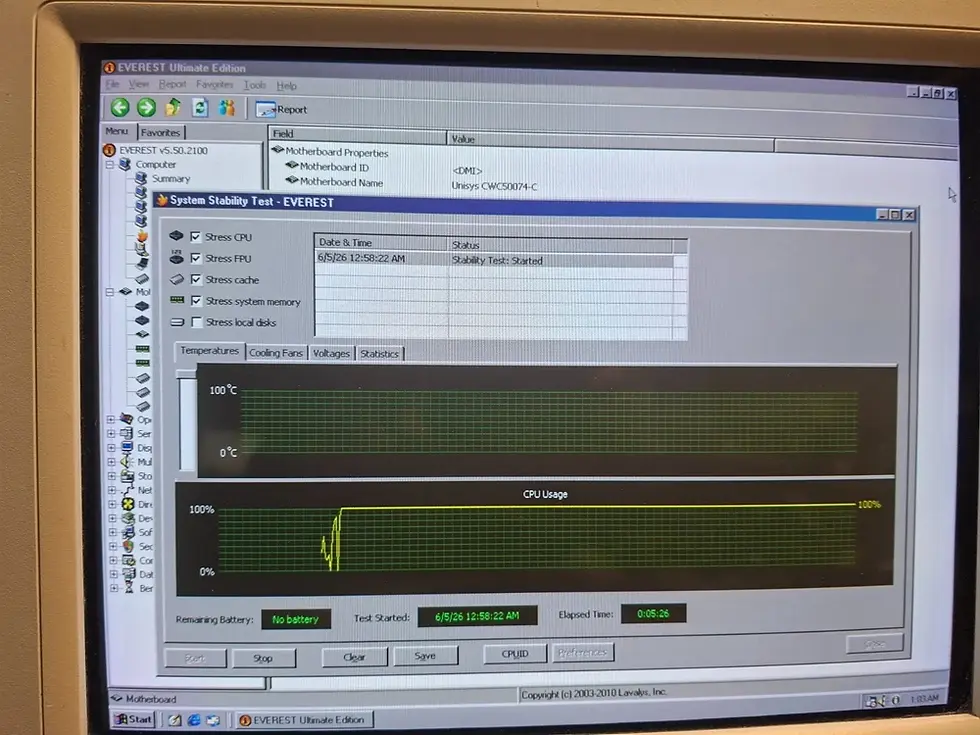
Task: Click the Refresh toolbar icon
Action: [x=200, y=108]
